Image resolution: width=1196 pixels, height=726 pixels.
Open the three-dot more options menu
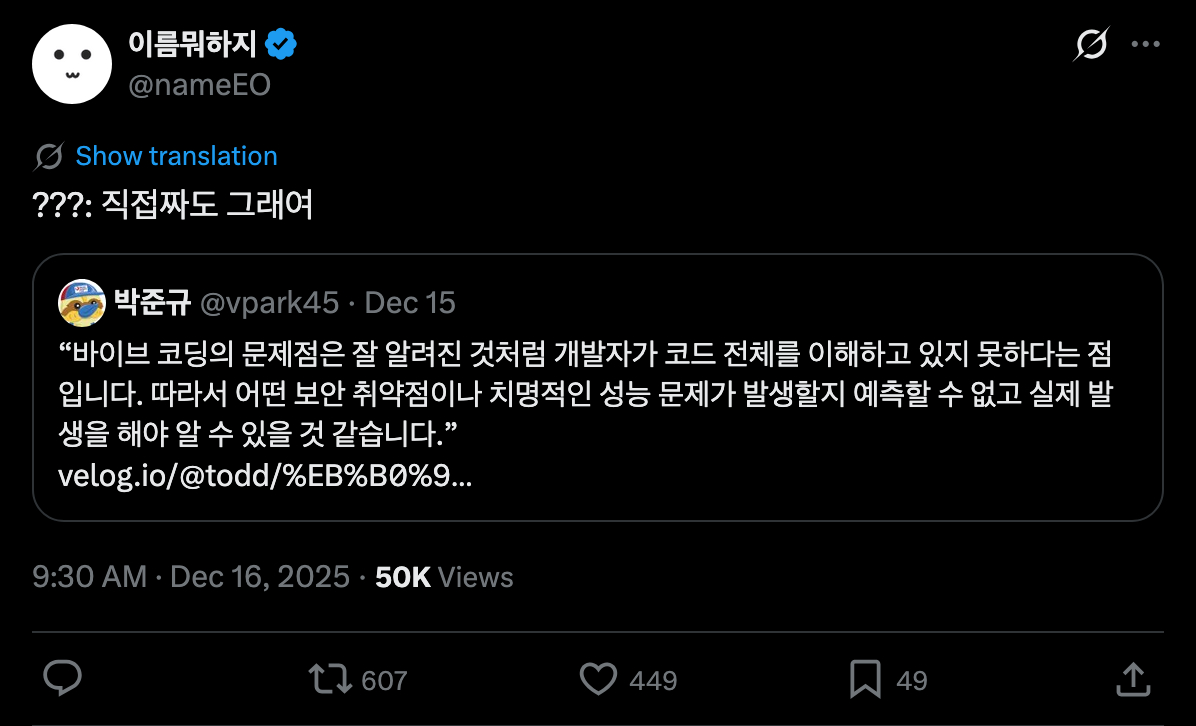pos(1145,44)
